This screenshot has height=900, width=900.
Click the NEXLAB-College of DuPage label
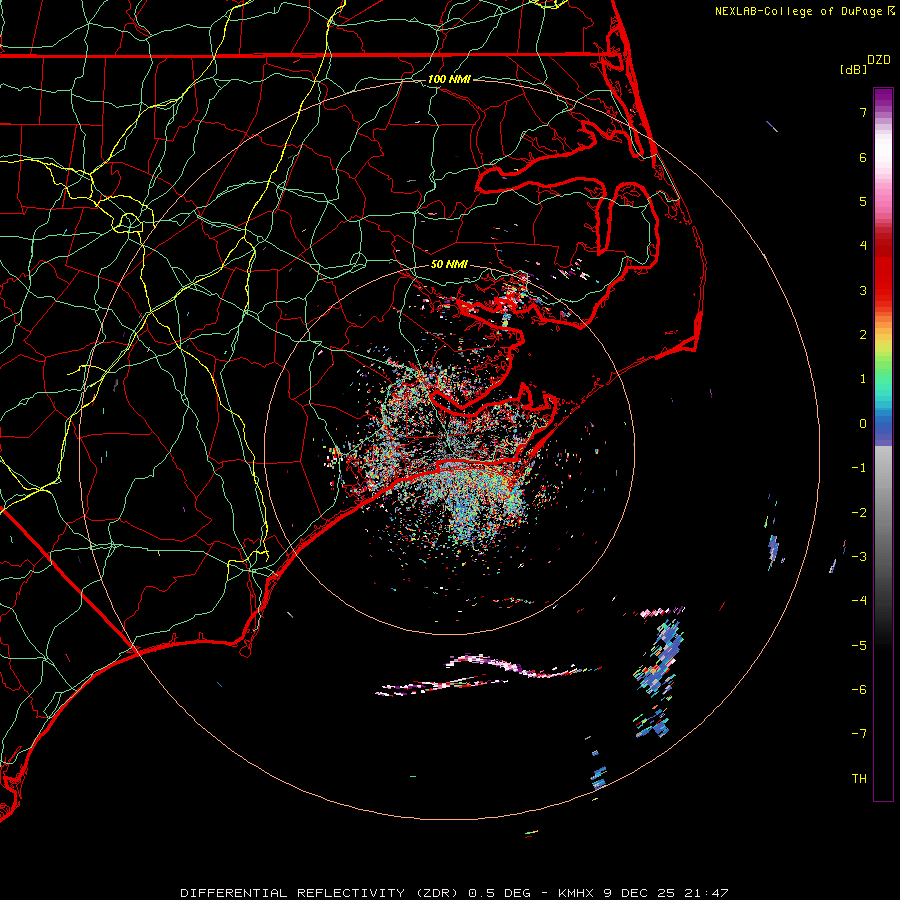click(805, 11)
